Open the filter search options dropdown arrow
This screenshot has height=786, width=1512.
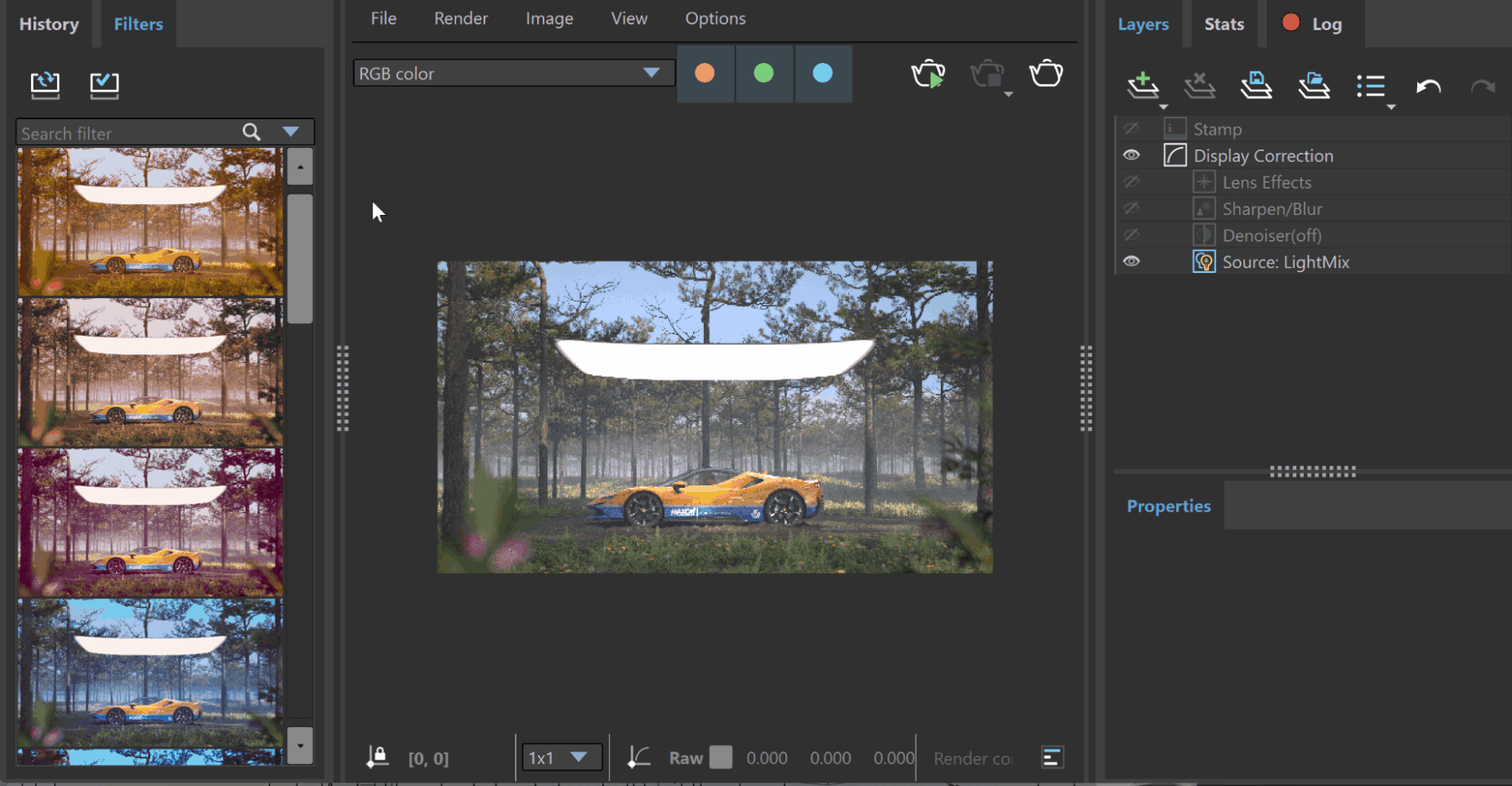(x=291, y=132)
